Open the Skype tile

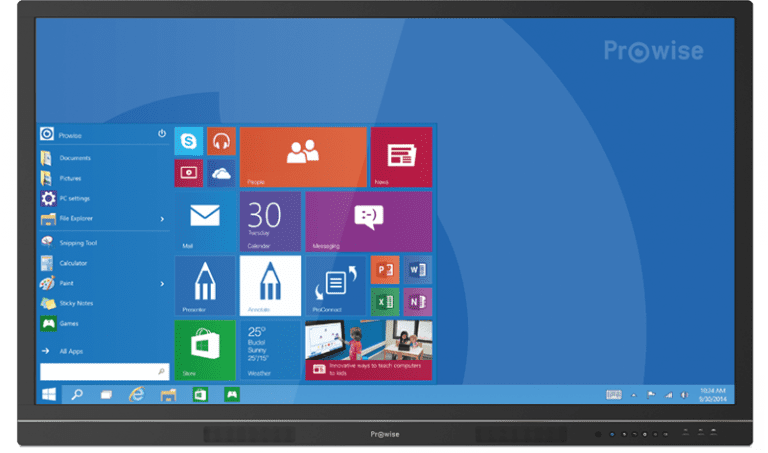[189, 142]
